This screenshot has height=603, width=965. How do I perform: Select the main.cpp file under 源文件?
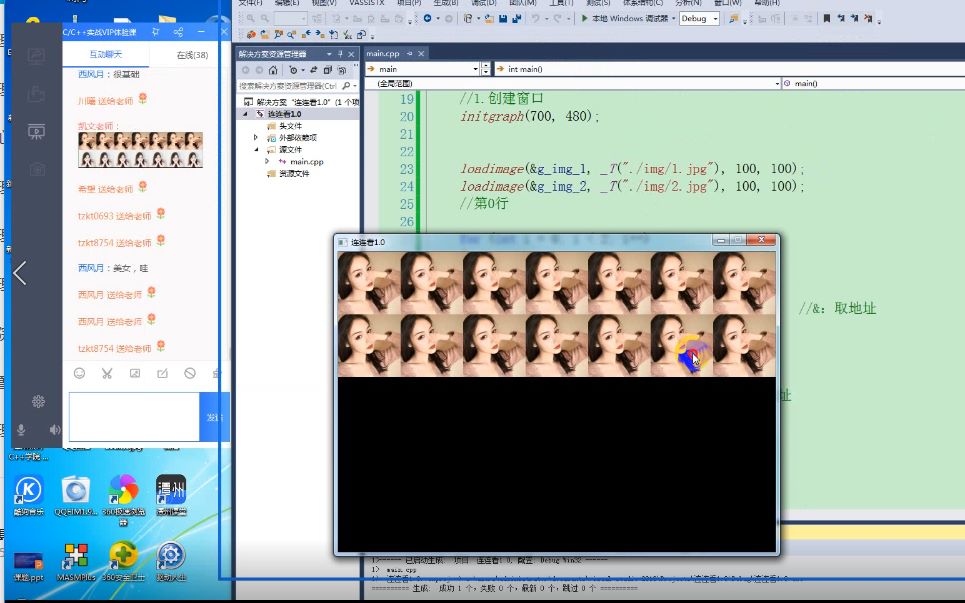point(305,163)
